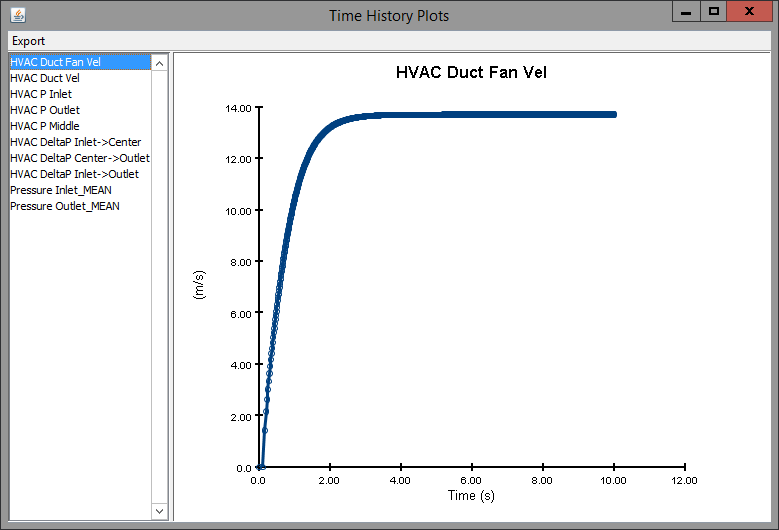Select HVAC DeltaP Inlet->Center entry

click(75, 142)
